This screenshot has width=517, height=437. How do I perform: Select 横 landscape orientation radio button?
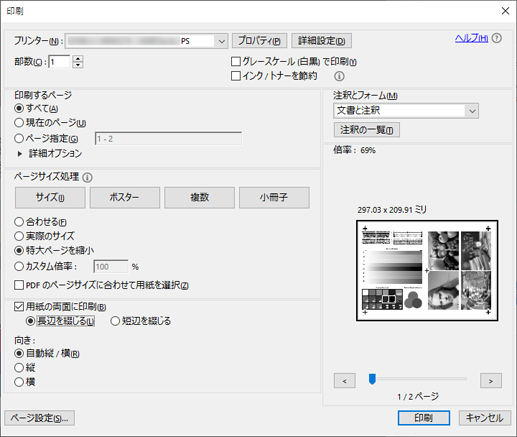click(19, 382)
